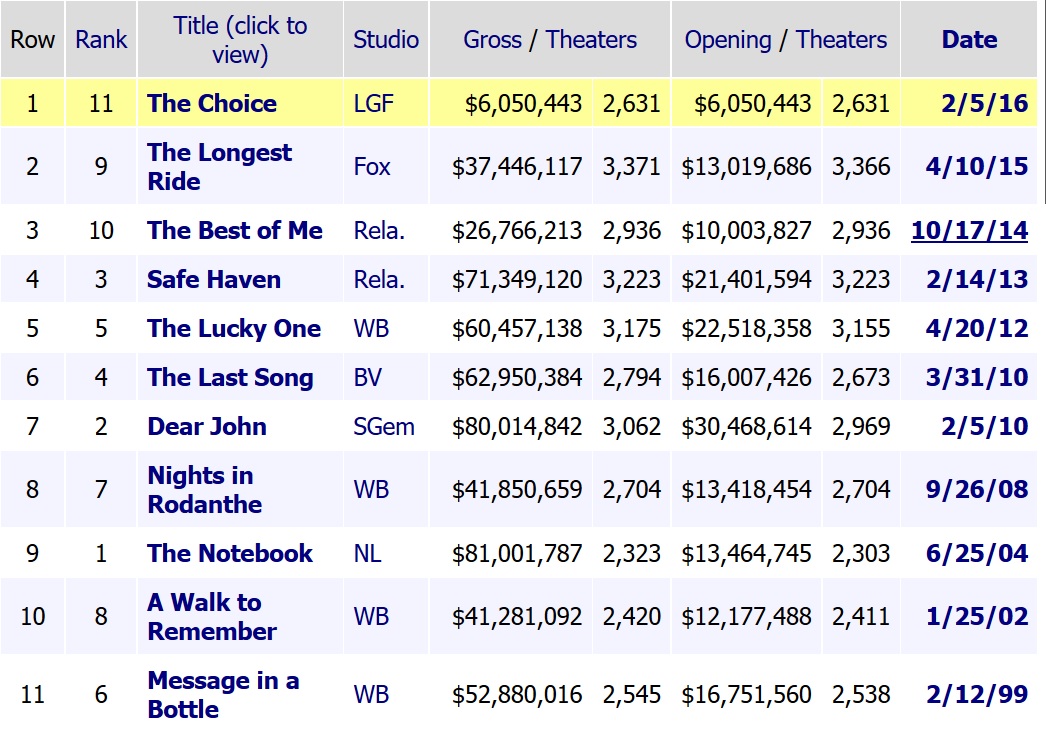Screen dimensions: 1046x734
Task: View Message in a Bottle page
Action: pyautogui.click(x=223, y=694)
